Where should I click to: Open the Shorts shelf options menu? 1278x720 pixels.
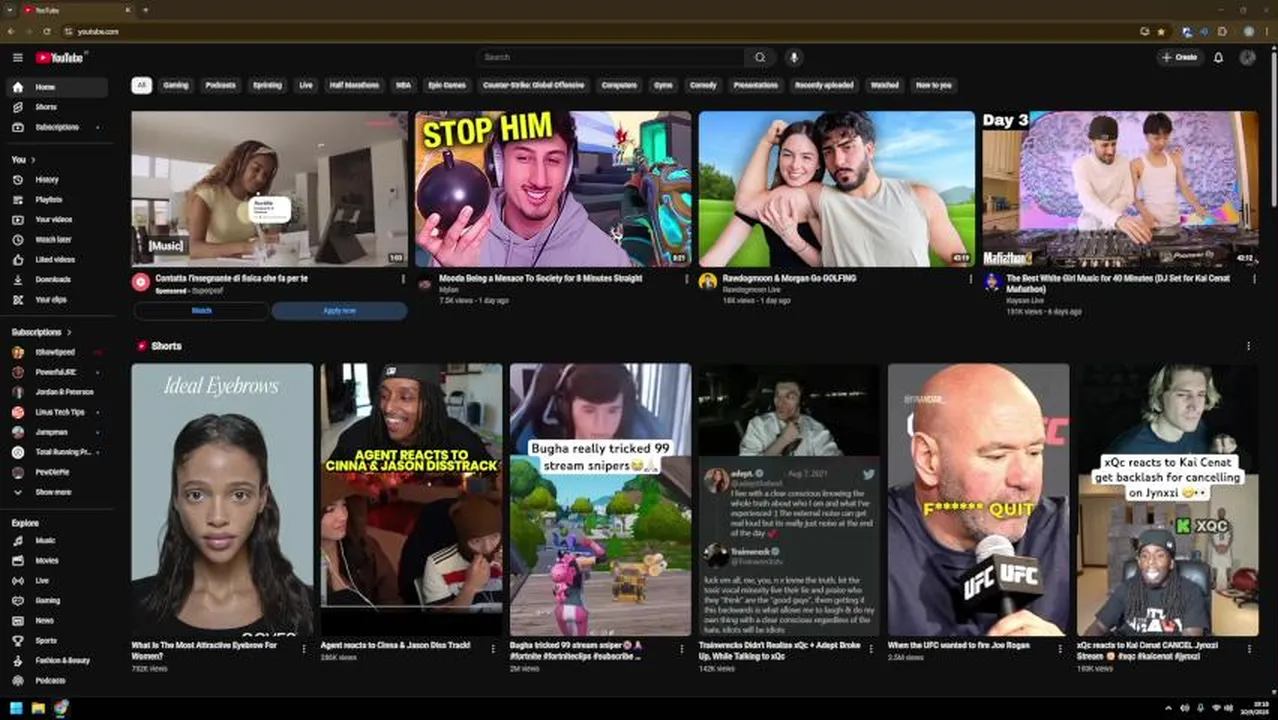pos(1248,346)
